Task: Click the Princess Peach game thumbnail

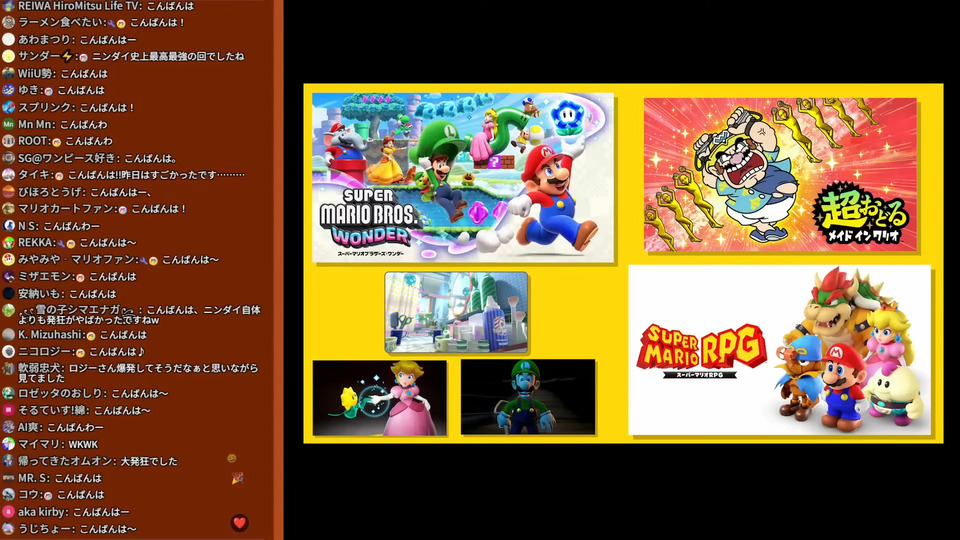Action: tap(380, 398)
